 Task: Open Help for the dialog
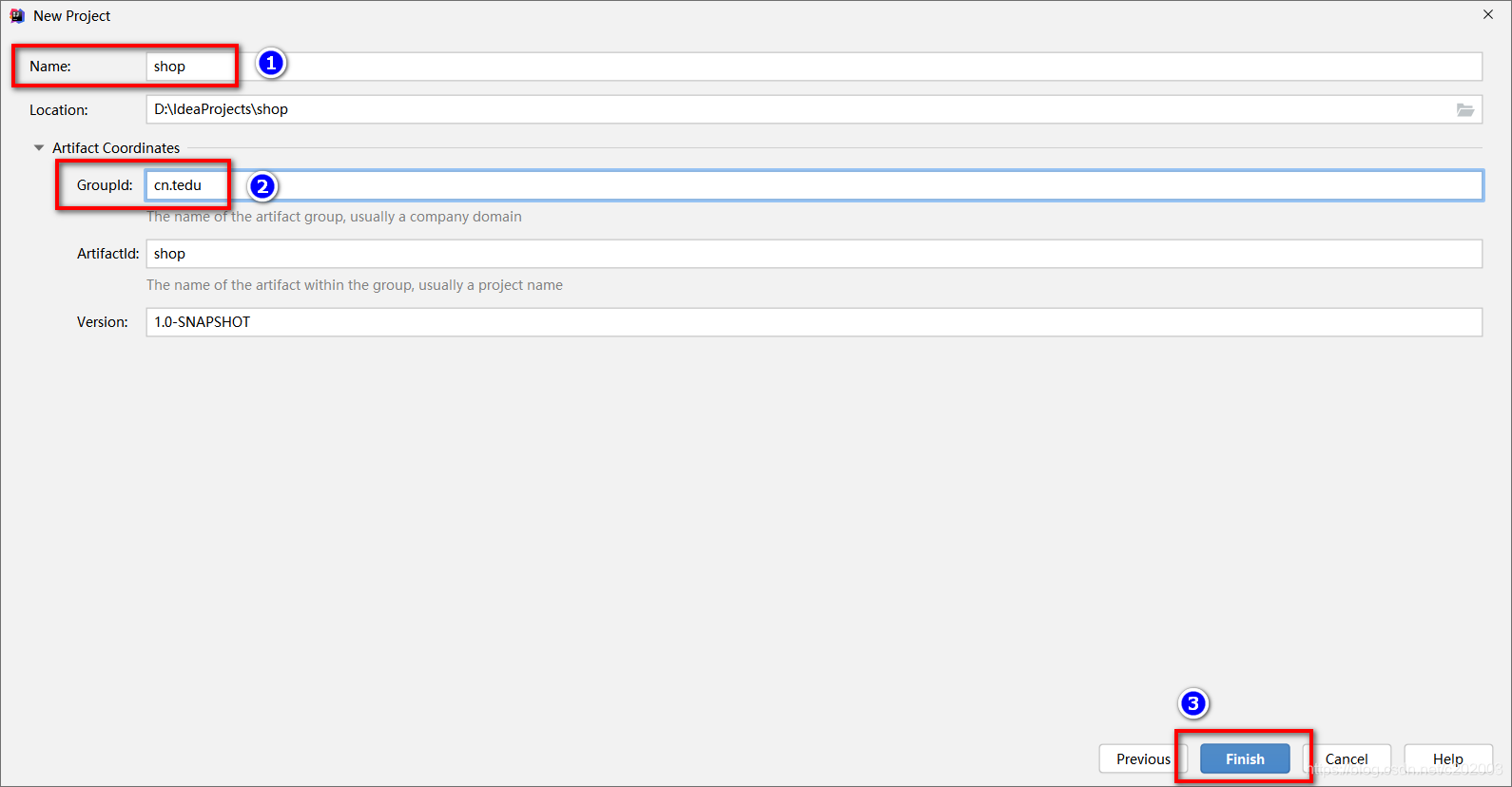tap(1448, 758)
